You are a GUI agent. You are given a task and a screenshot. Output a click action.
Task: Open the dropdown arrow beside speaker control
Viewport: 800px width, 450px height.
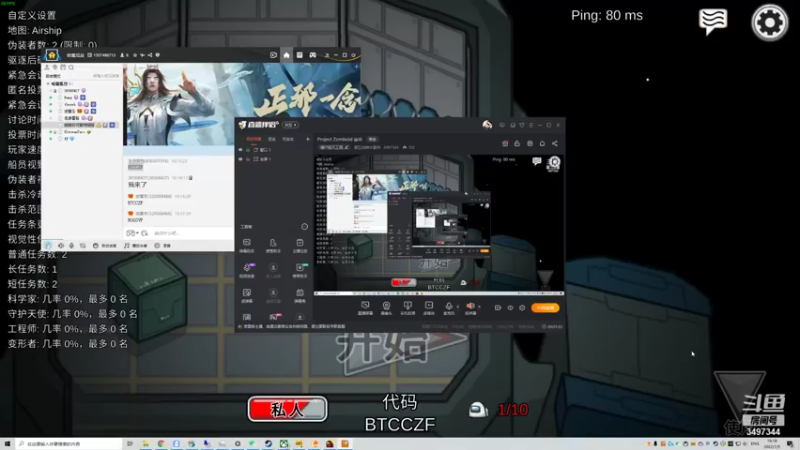(480, 307)
